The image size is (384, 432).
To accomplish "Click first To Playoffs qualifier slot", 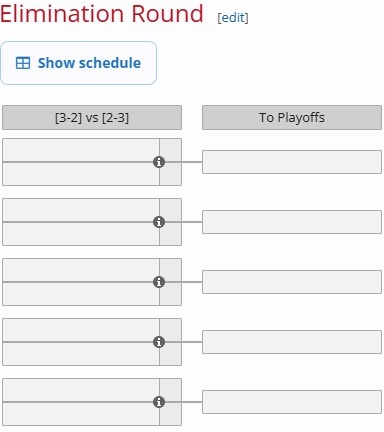I will 292,162.
